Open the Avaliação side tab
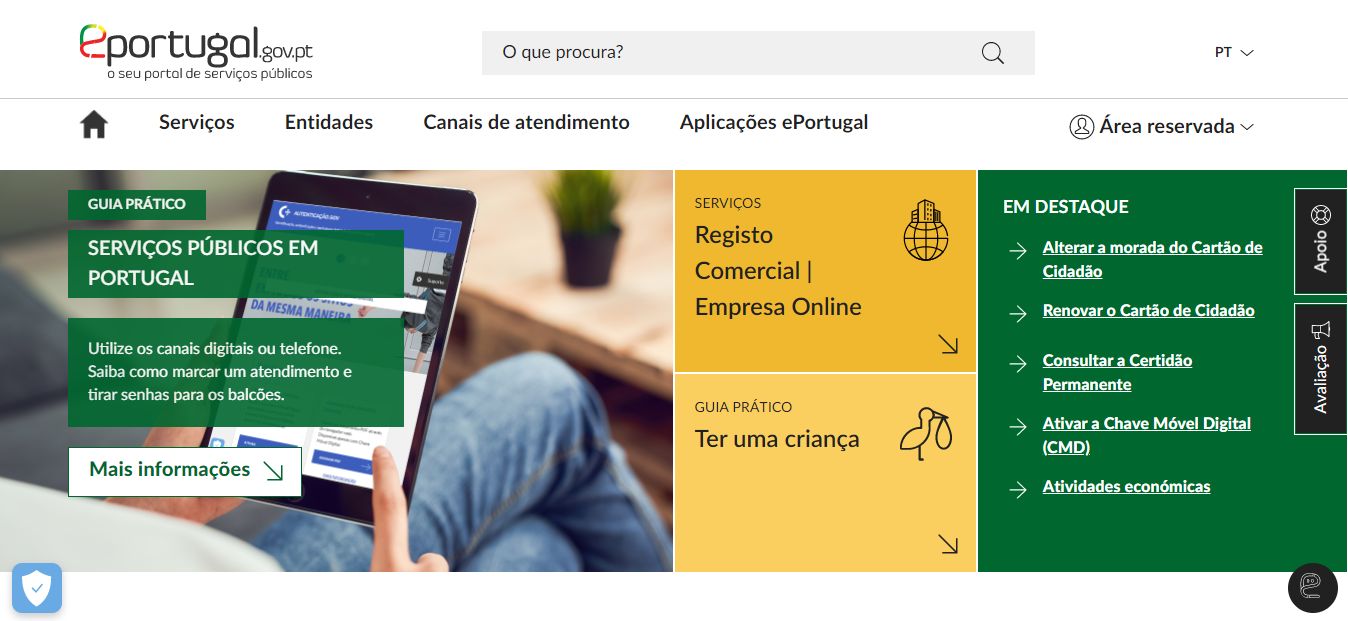This screenshot has width=1348, height=621. [x=1320, y=369]
